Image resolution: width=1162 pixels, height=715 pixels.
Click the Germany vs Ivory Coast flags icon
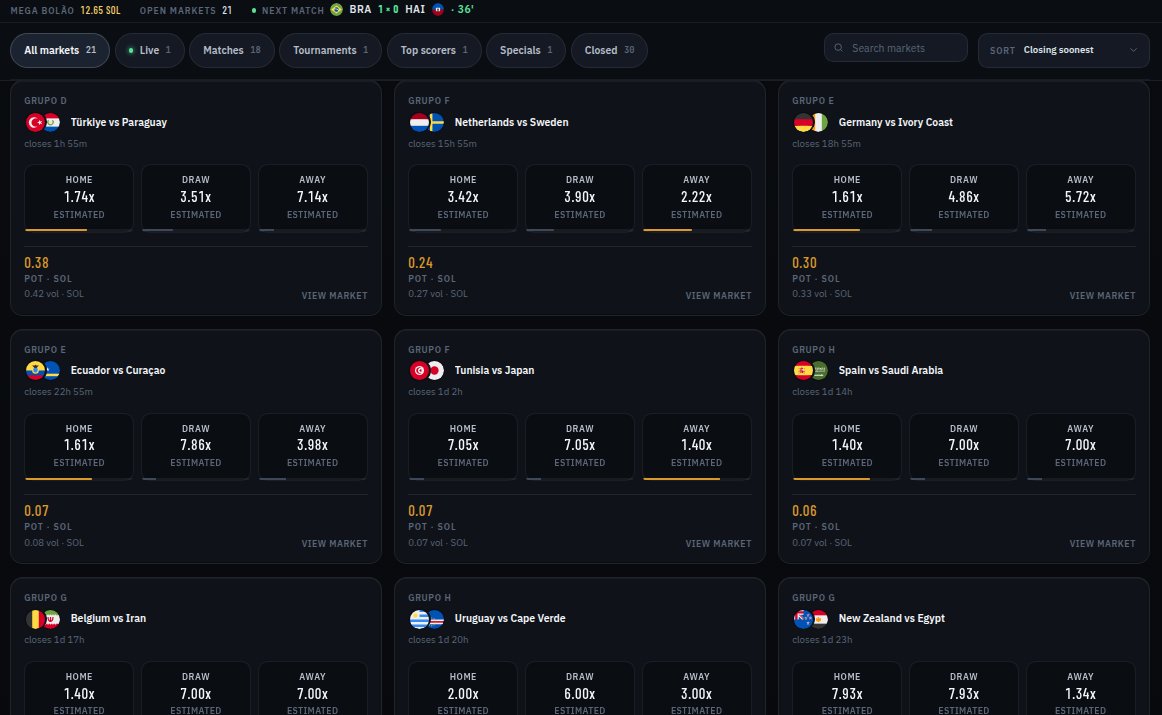click(x=811, y=122)
